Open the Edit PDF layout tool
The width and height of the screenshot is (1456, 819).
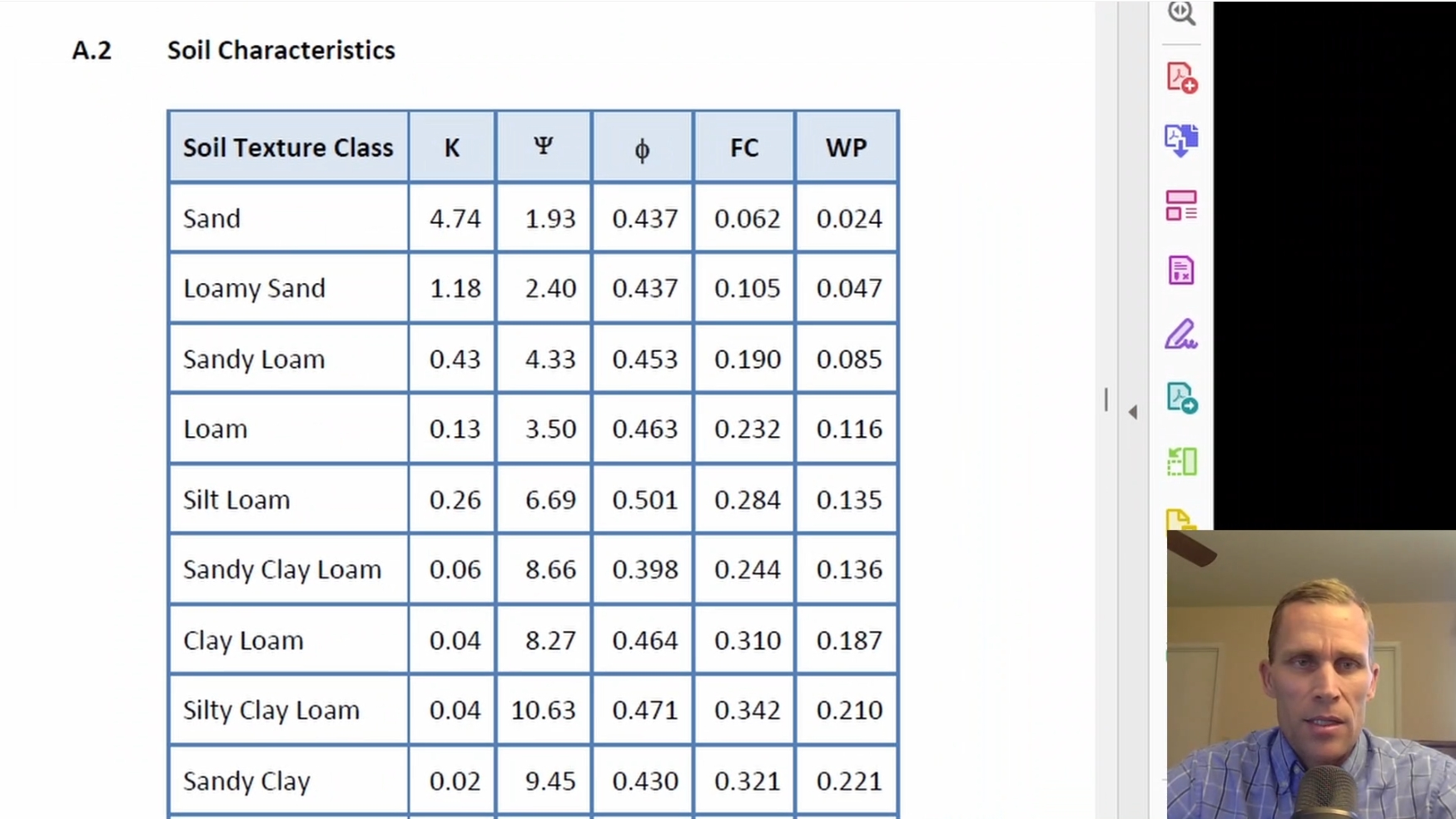1181,205
